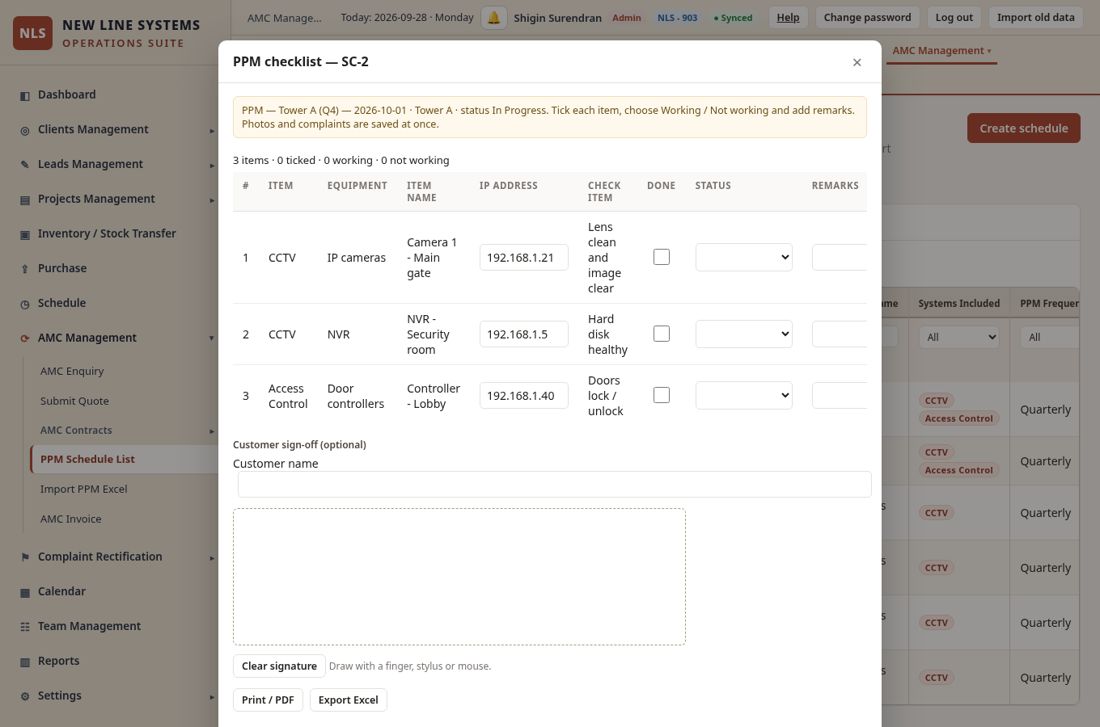
Task: Click the Schedule clock icon
Action: [x=25, y=304]
